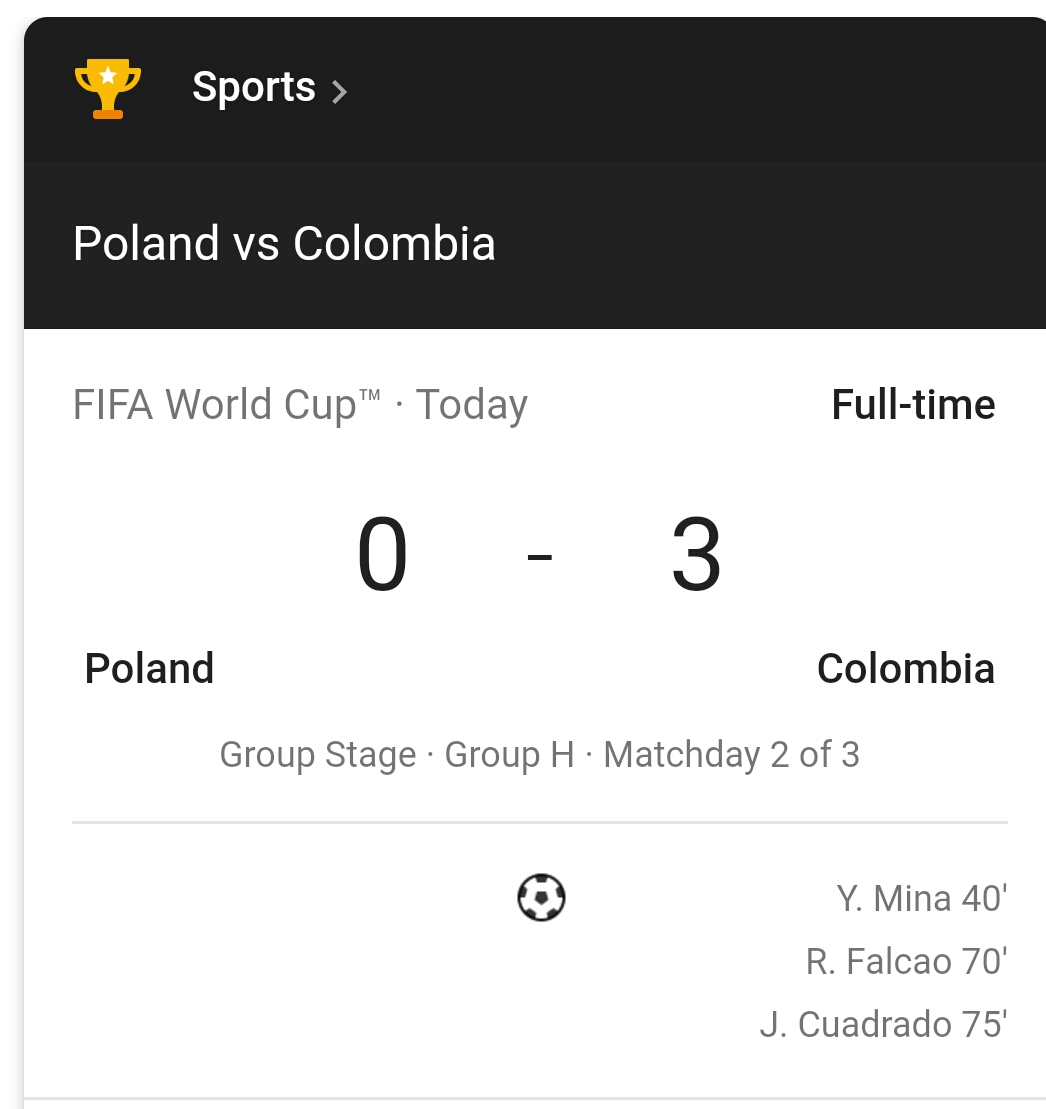This screenshot has width=1046, height=1109.
Task: Select the Poland team name
Action: tap(149, 668)
